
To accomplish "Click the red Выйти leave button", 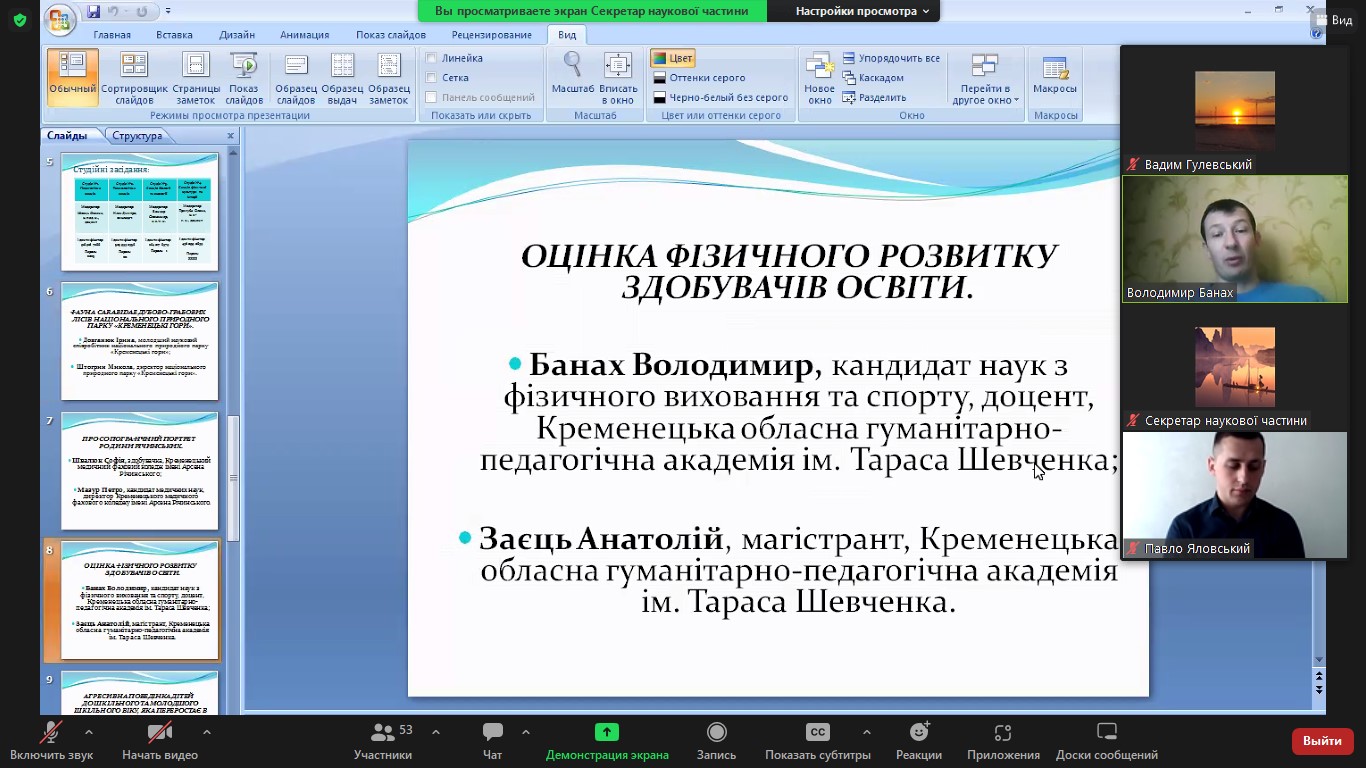I will (1322, 741).
